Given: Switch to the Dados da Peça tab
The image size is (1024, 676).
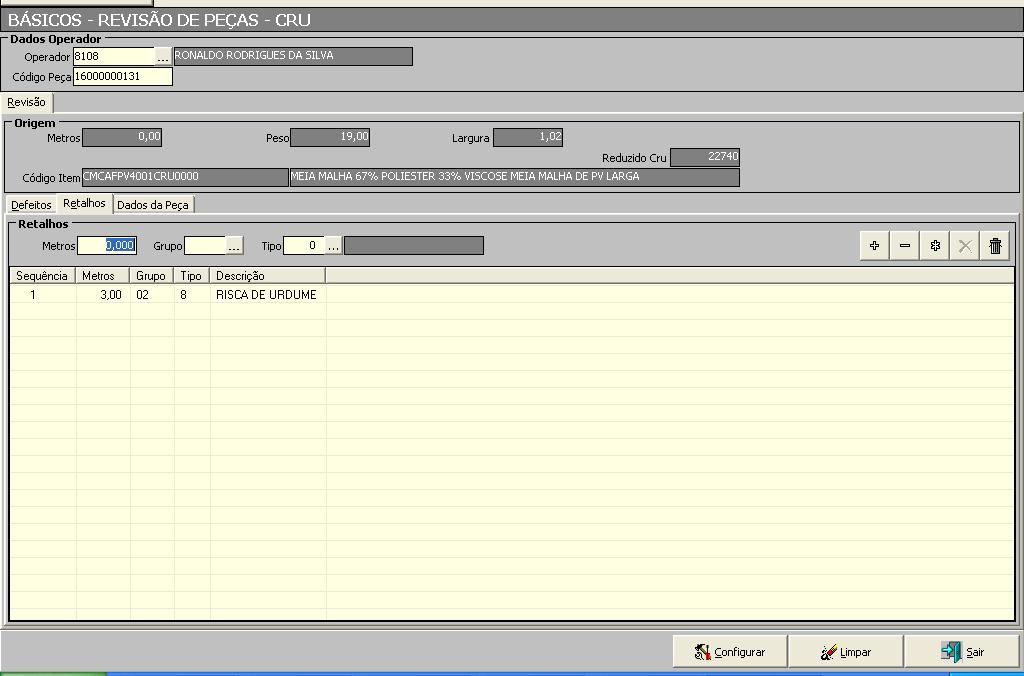Looking at the screenshot, I should 152,205.
